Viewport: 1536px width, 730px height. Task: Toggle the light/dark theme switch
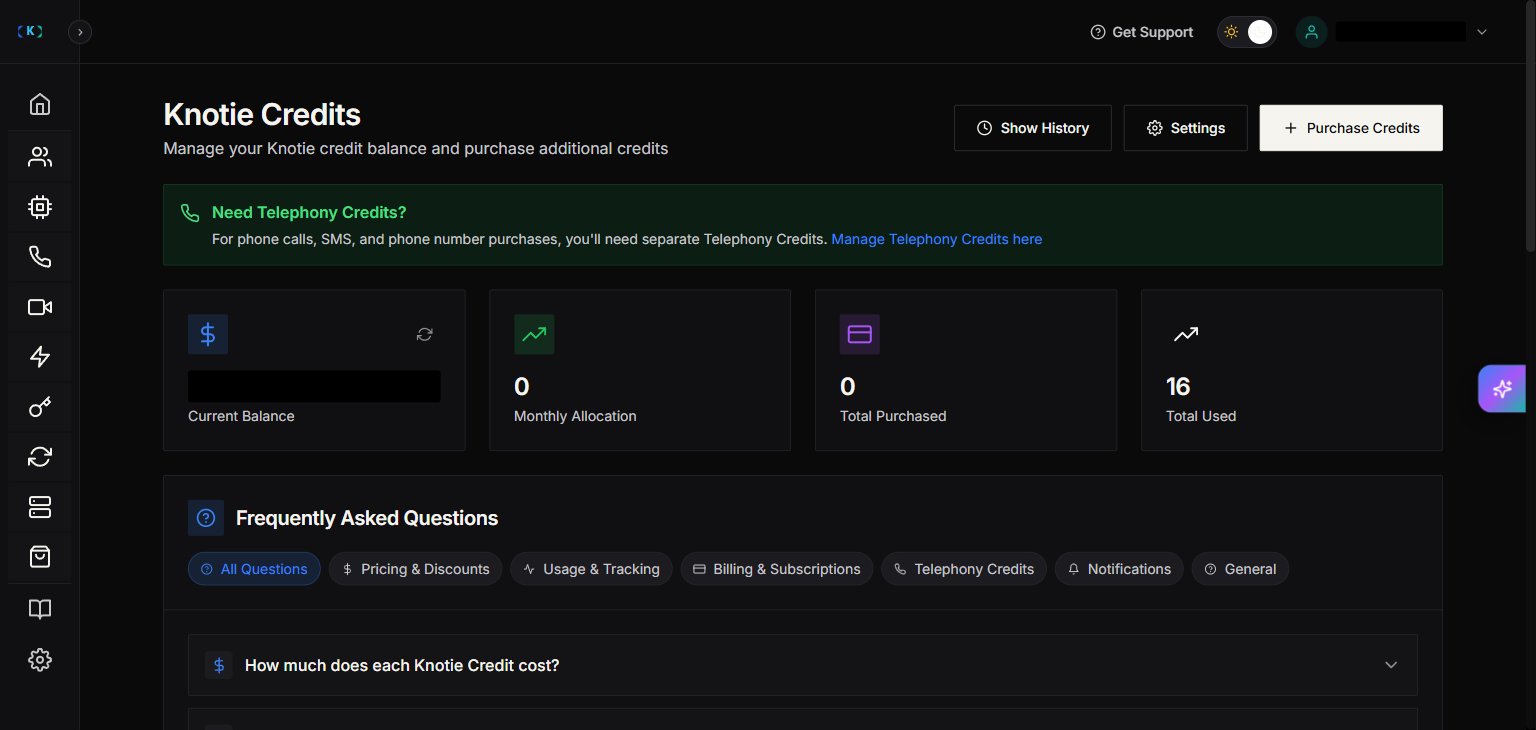(1246, 32)
